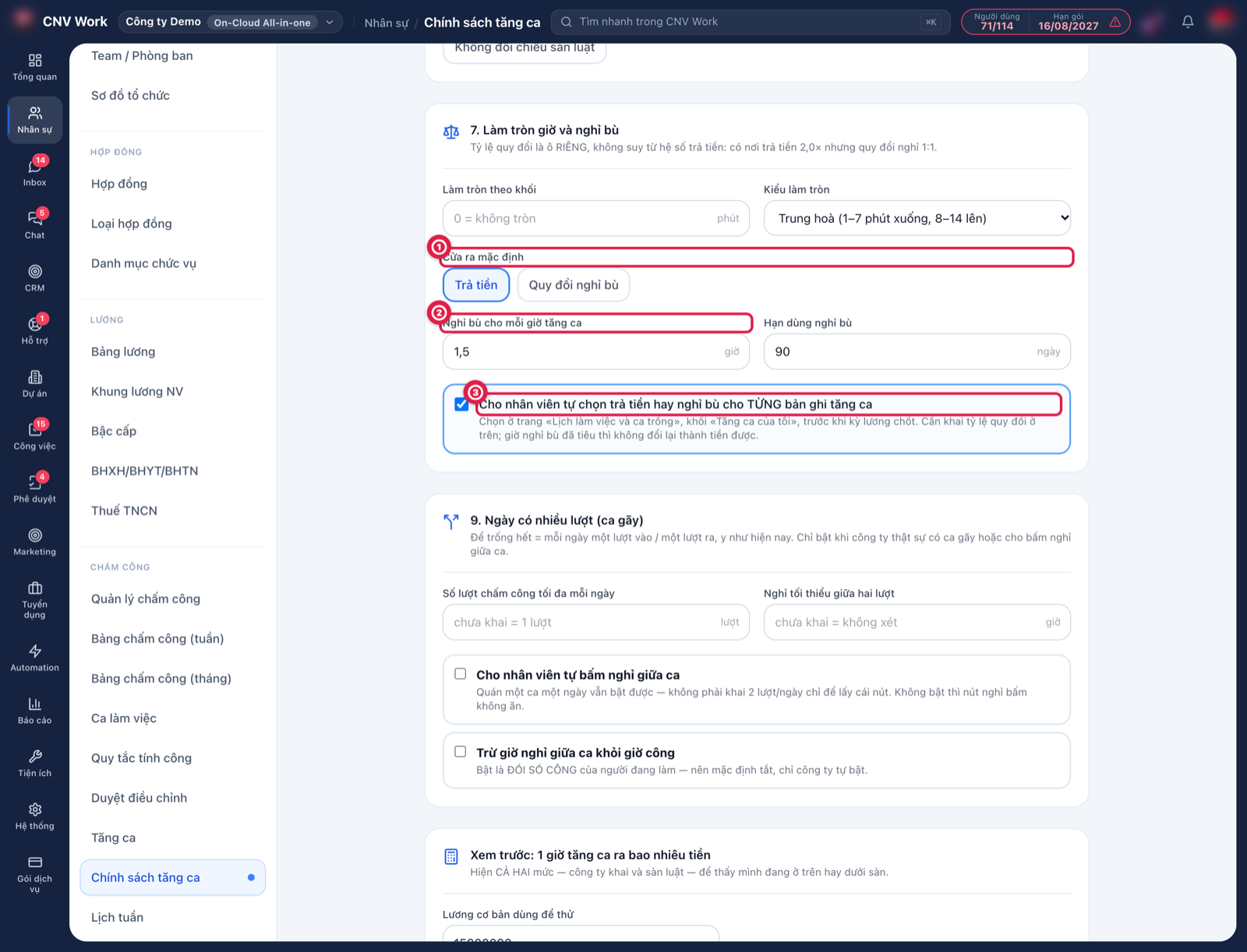This screenshot has width=1247, height=952.
Task: Click the Người dùng 71/114 counter
Action: tap(997, 22)
